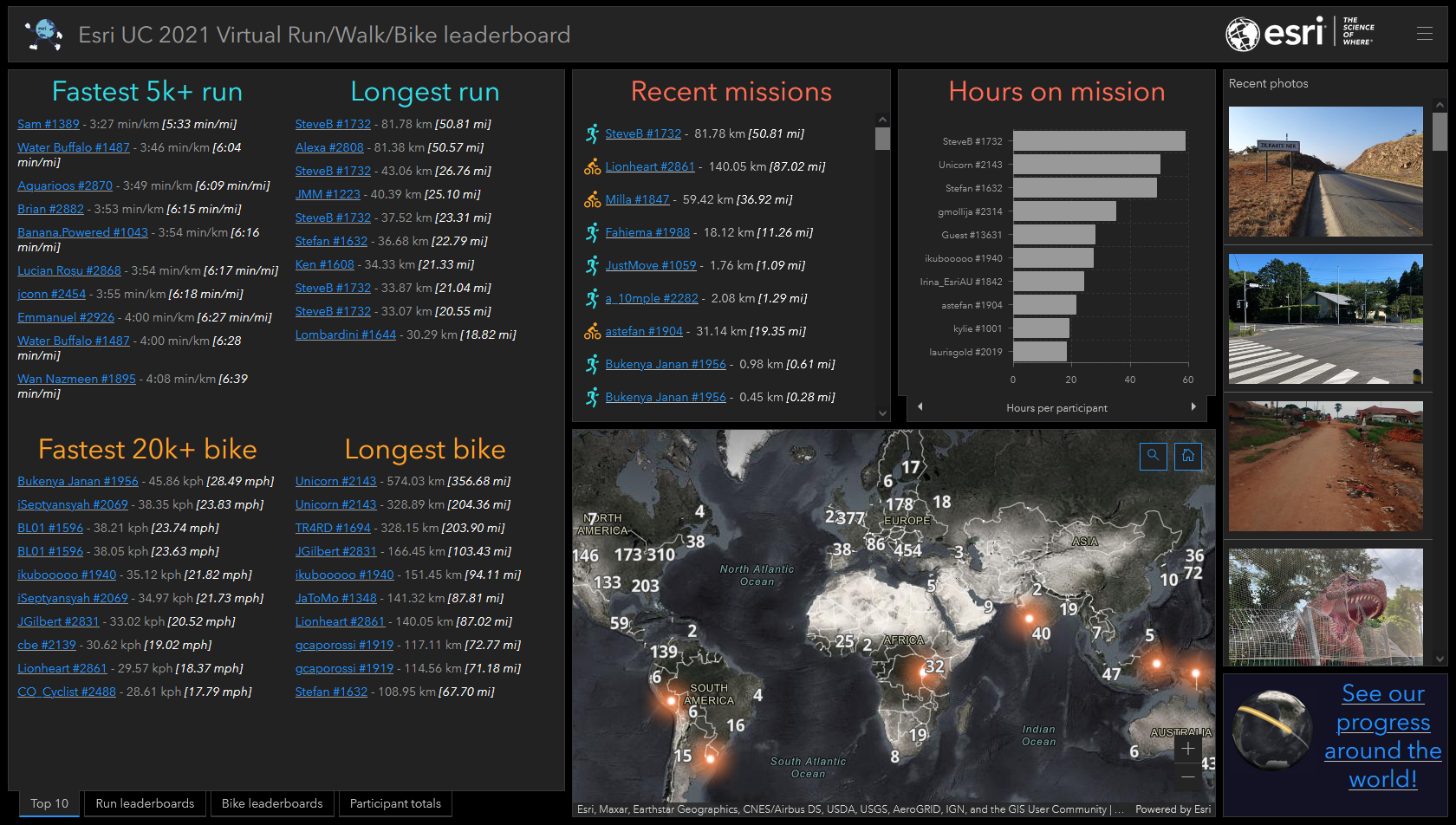Go to the next Hours on mission chart
The image size is (1456, 825).
[x=1193, y=406]
